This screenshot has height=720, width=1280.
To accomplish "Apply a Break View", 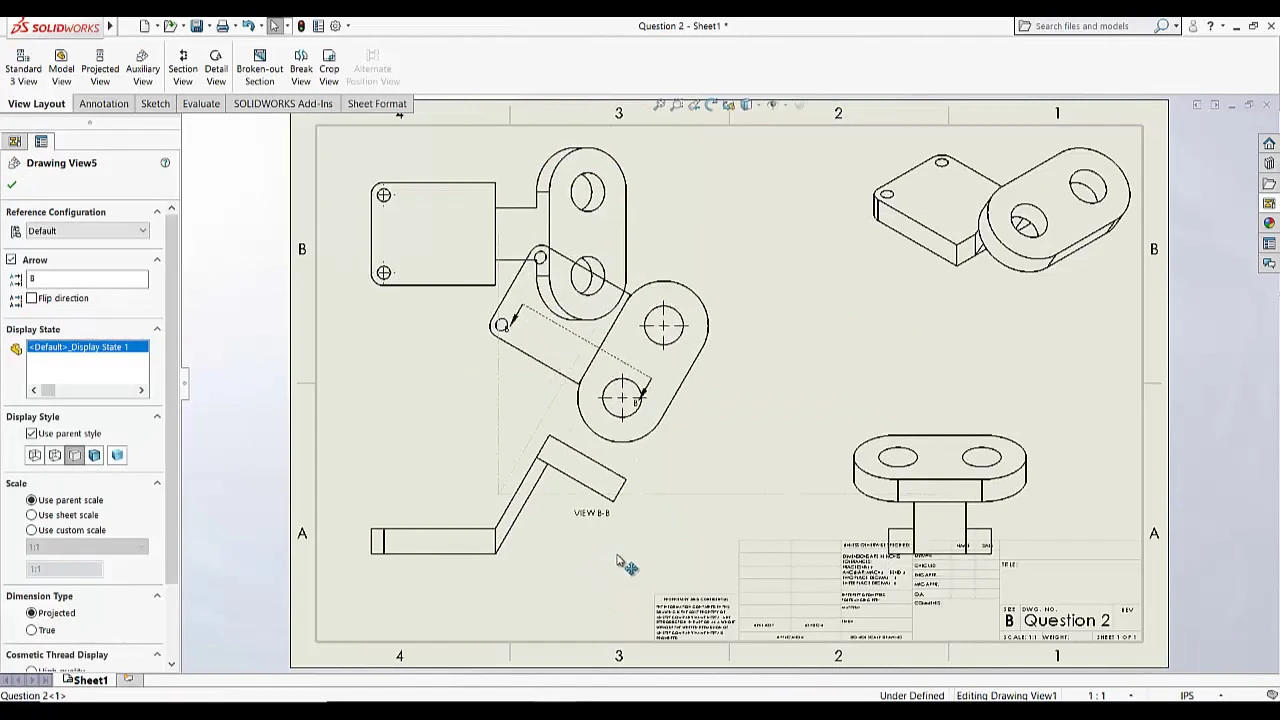I will tap(301, 67).
